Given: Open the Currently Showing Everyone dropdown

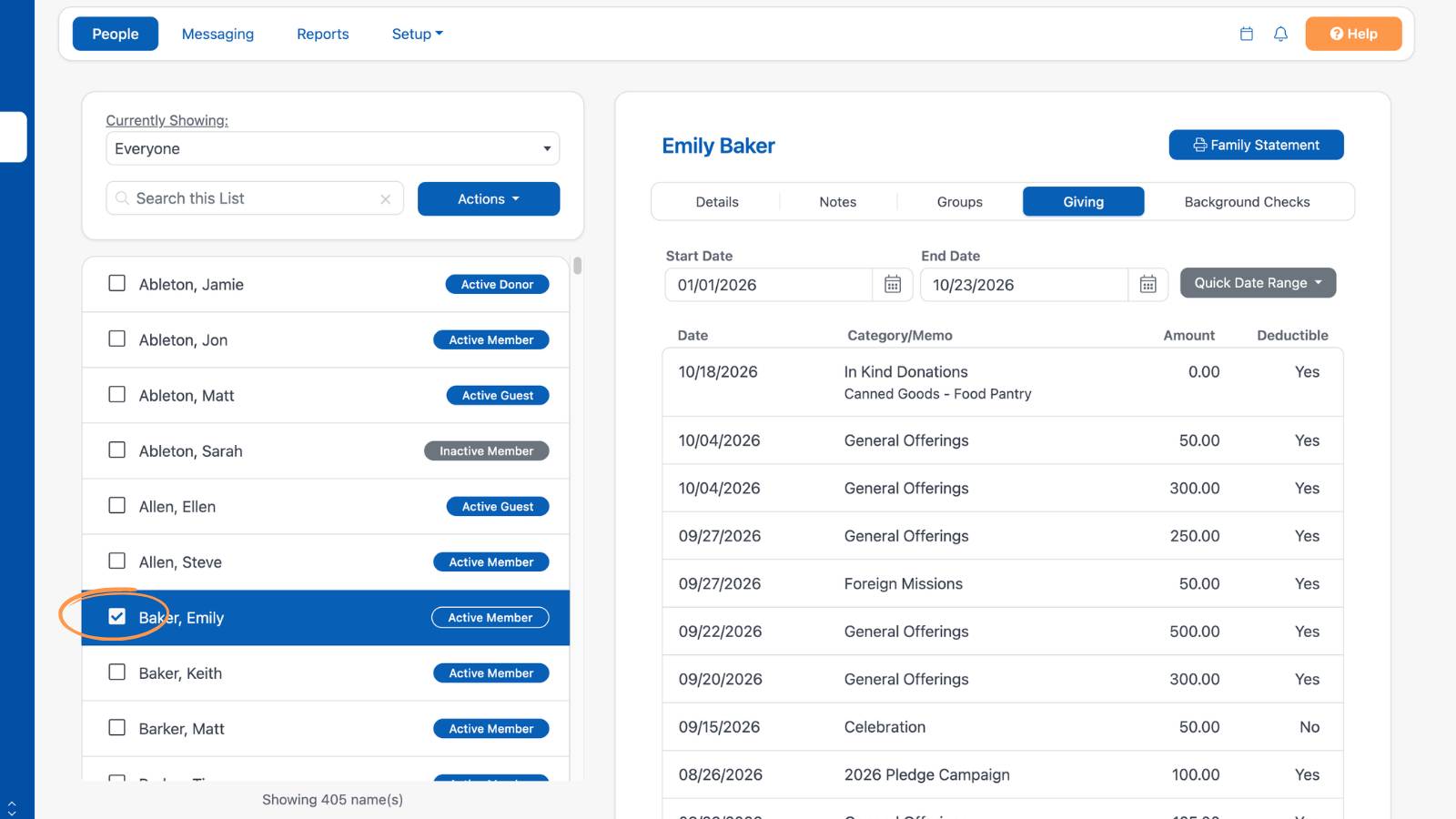Looking at the screenshot, I should pos(332,148).
